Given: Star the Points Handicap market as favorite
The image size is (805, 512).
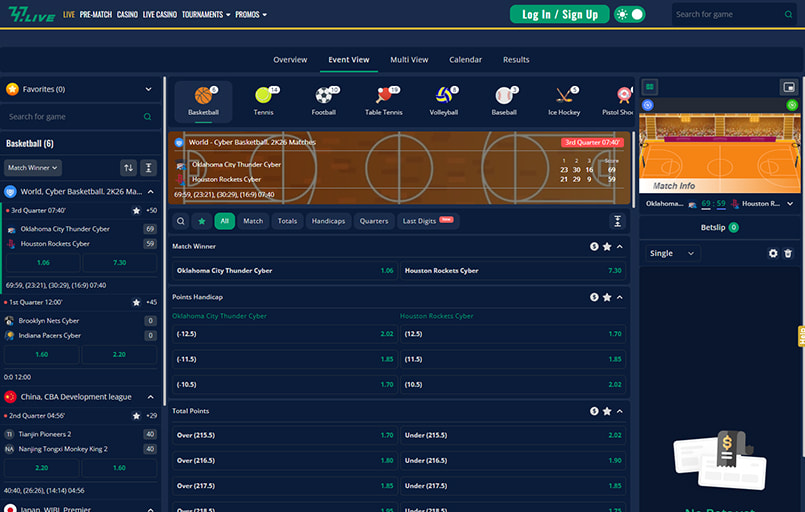Looking at the screenshot, I should pos(607,297).
